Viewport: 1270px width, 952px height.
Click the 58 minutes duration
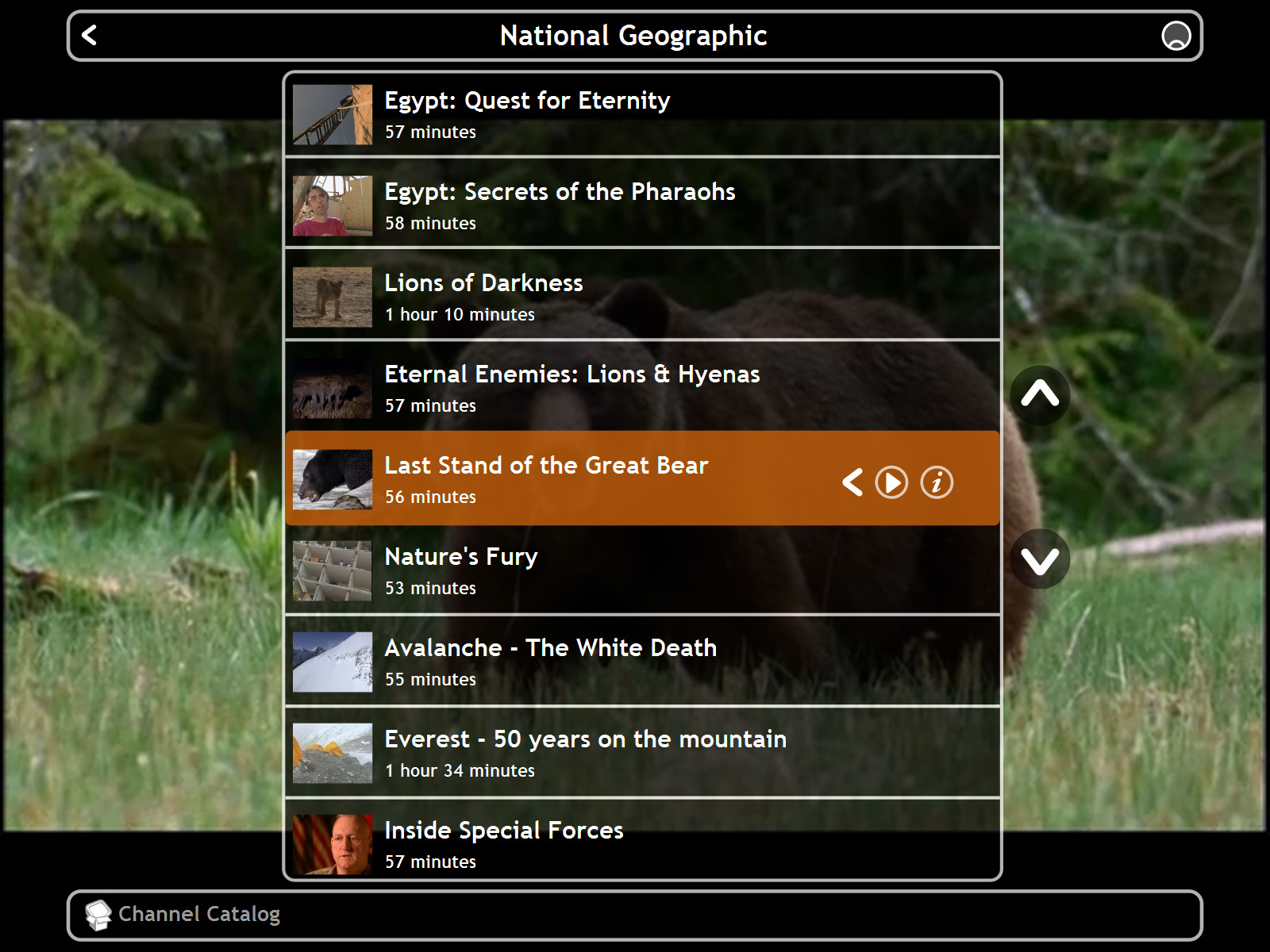click(430, 224)
